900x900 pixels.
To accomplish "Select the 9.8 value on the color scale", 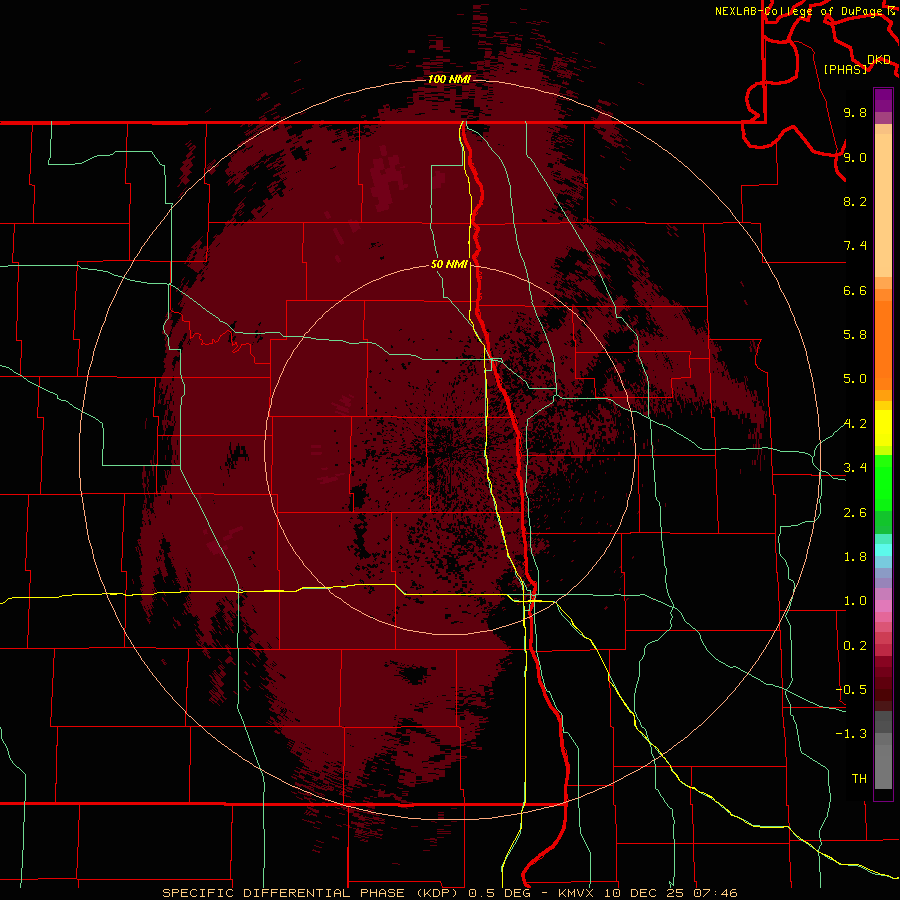I will click(x=855, y=112).
